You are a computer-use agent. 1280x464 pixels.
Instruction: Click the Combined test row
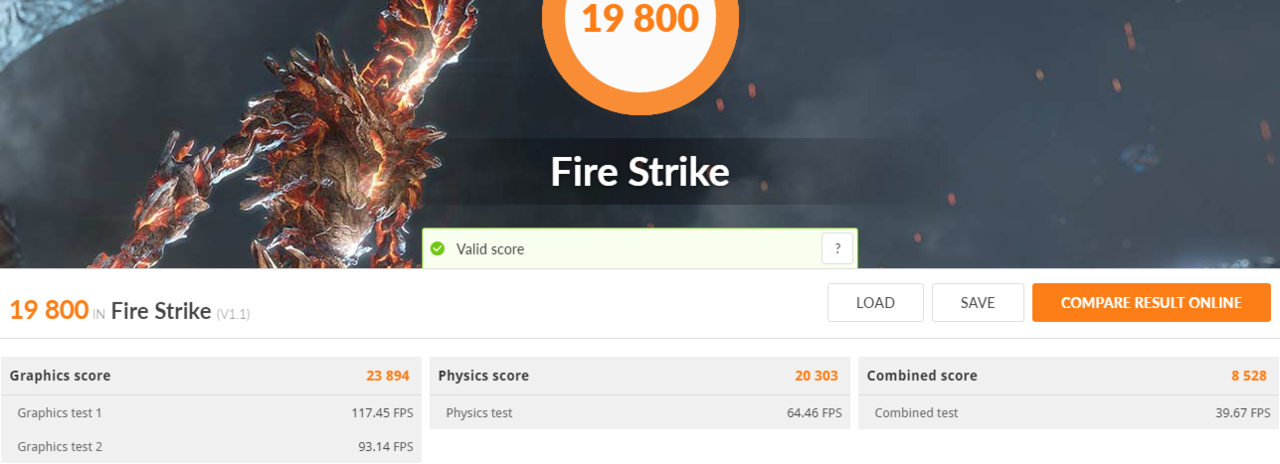pyautogui.click(x=1068, y=412)
